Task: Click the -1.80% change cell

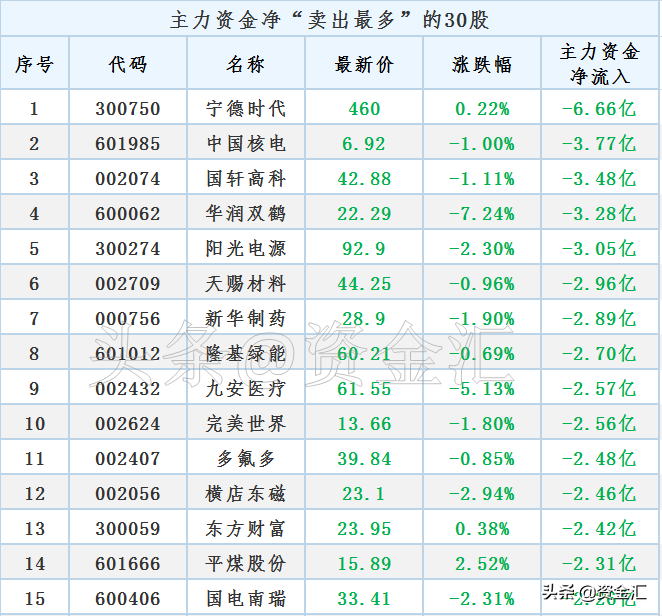Action: tap(482, 424)
